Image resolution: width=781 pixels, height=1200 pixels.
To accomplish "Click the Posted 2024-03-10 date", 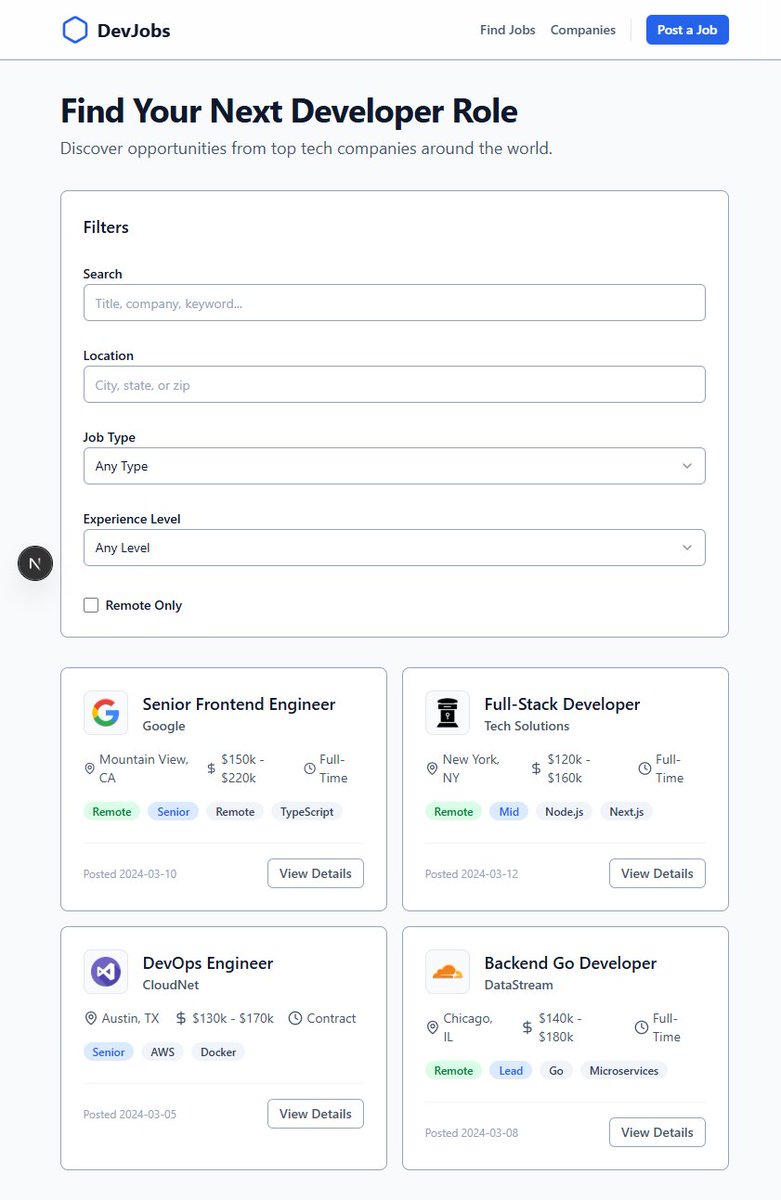I will (130, 874).
